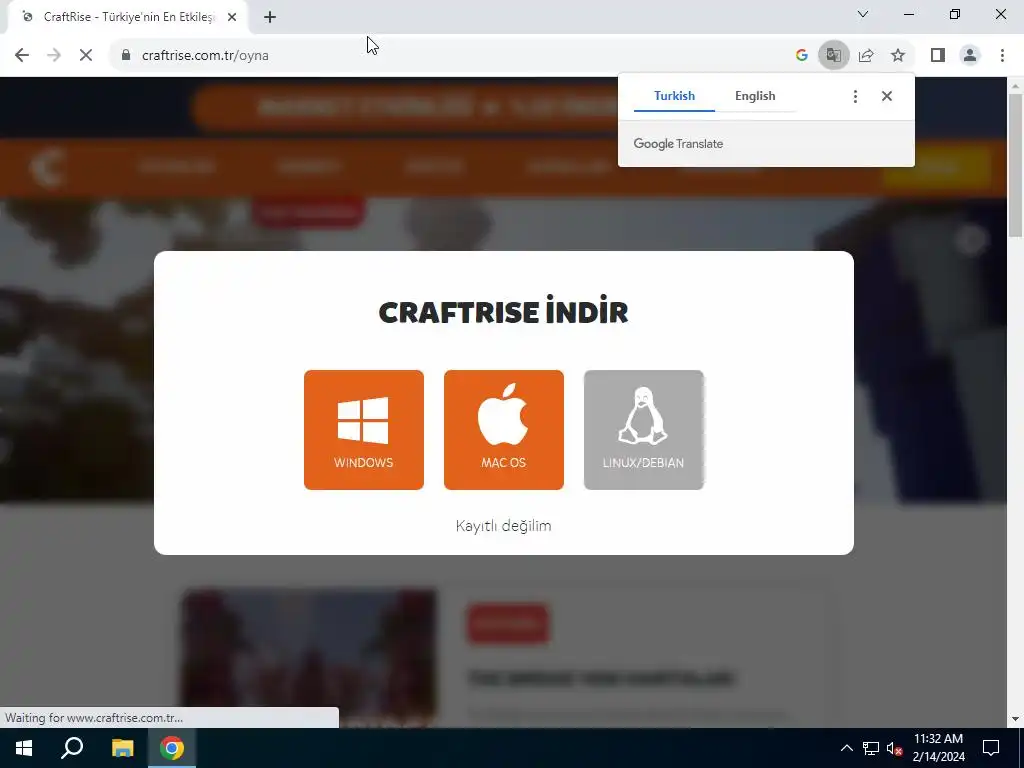1024x768 pixels.
Task: Close the CraftRise tab
Action: [x=232, y=18]
